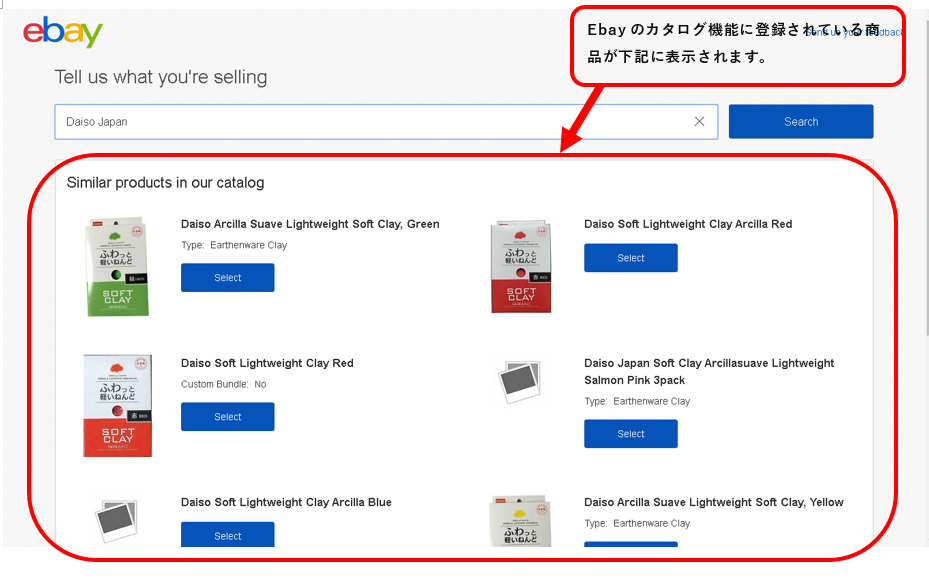Open the Soft Lightweight Clay Red thumbnail
The width and height of the screenshot is (929, 585).
coord(117,405)
